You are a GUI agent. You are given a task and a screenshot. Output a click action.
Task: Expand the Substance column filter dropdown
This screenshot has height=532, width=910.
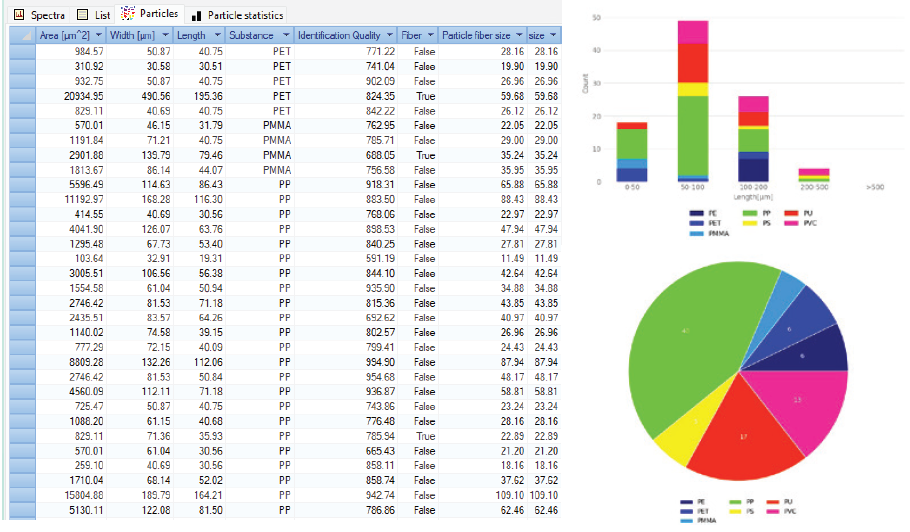pos(286,35)
